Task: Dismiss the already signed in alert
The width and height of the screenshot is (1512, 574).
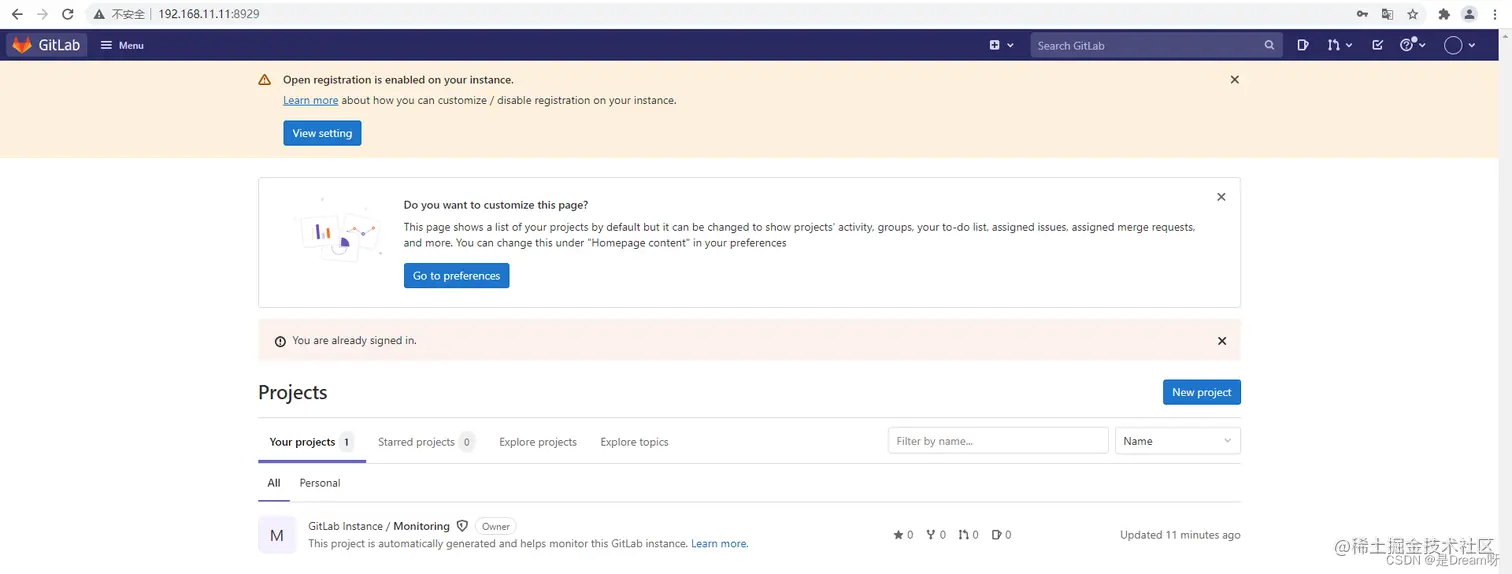Action: pyautogui.click(x=1222, y=341)
